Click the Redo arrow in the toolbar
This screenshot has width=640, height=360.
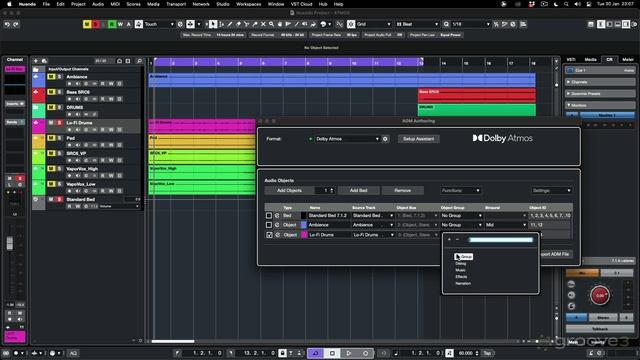(16, 24)
